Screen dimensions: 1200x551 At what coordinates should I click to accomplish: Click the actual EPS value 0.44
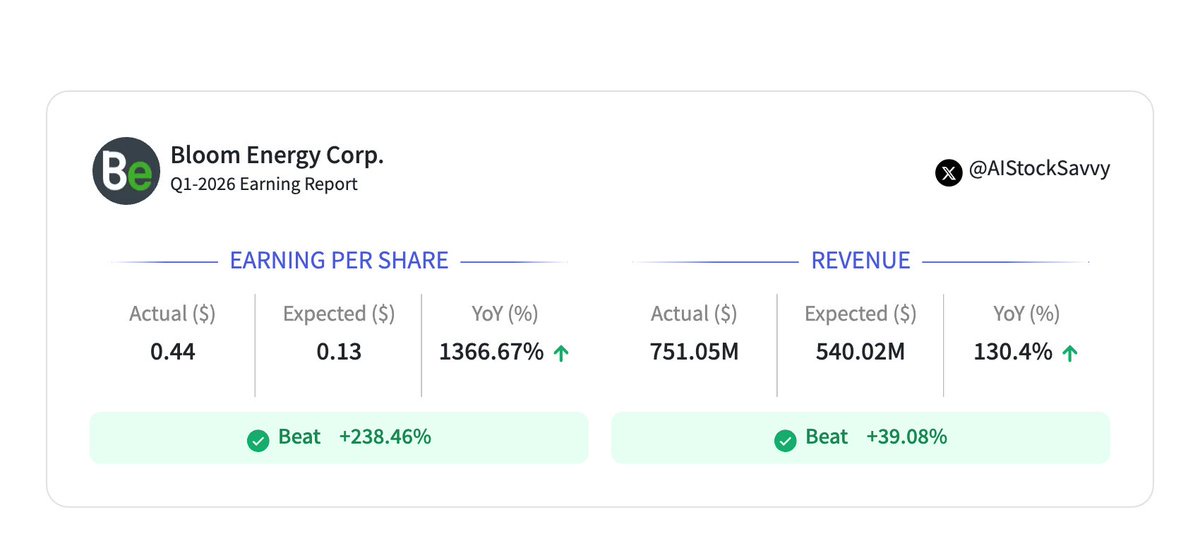(x=172, y=352)
